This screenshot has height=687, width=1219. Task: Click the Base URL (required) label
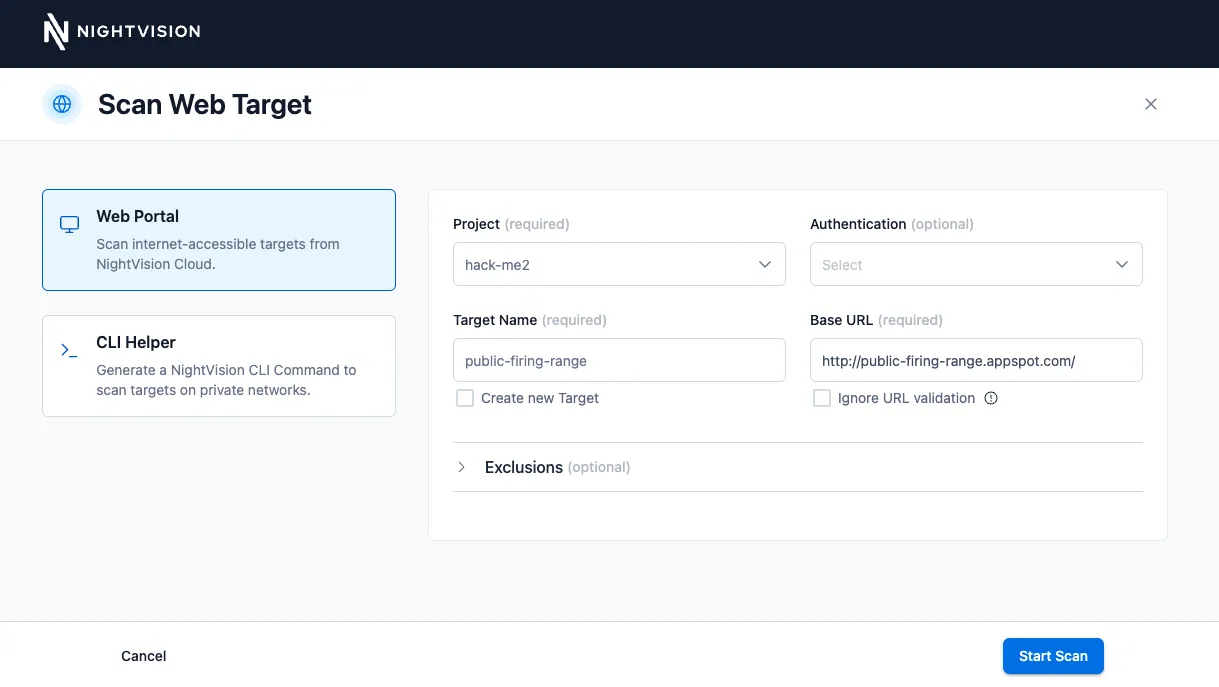(x=876, y=320)
